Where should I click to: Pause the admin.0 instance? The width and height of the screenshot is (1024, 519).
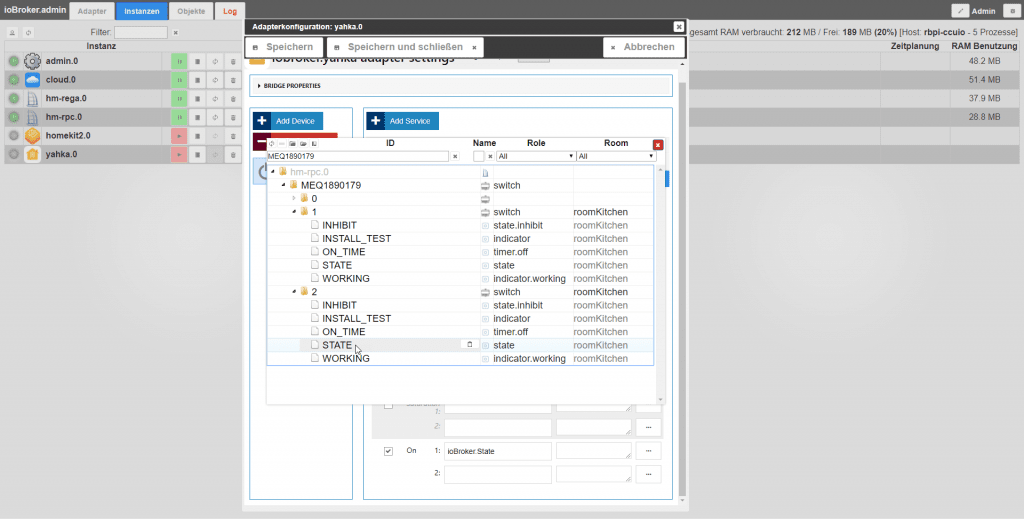pyautogui.click(x=179, y=61)
